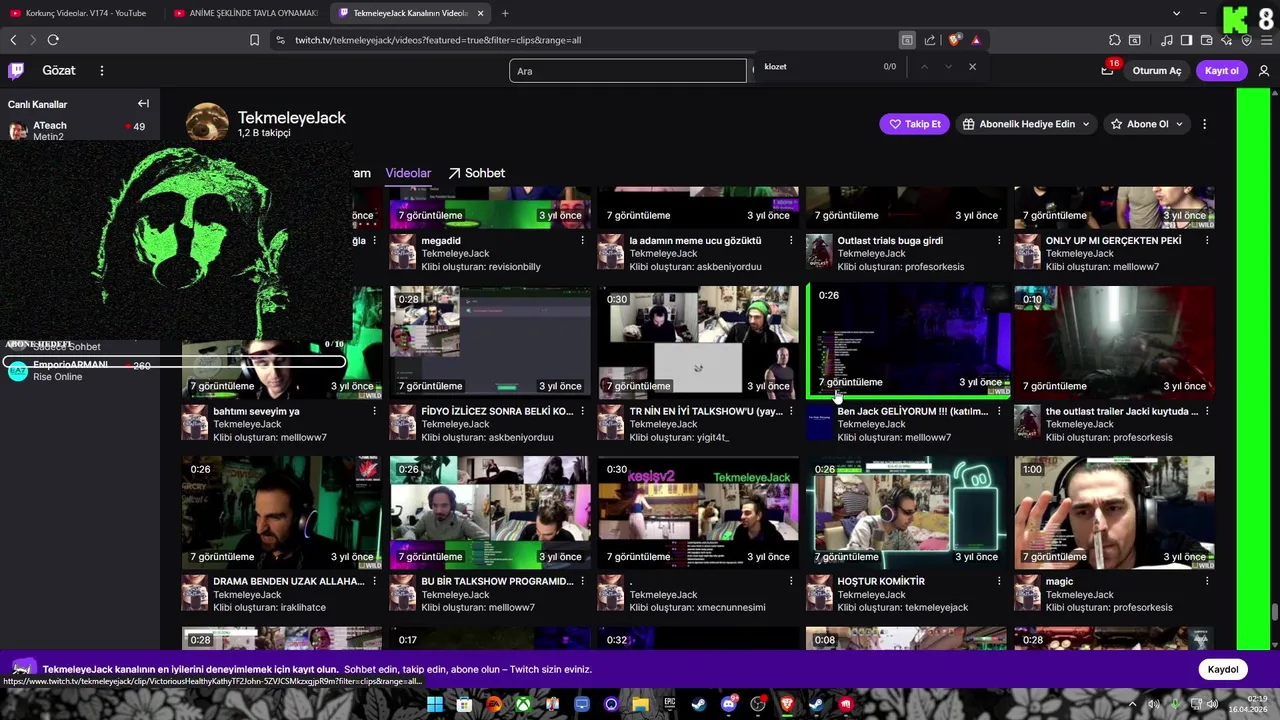Switch to ANİME ŞEKLİNDE TAVLA tab
This screenshot has width=1280, height=720.
pos(246,13)
